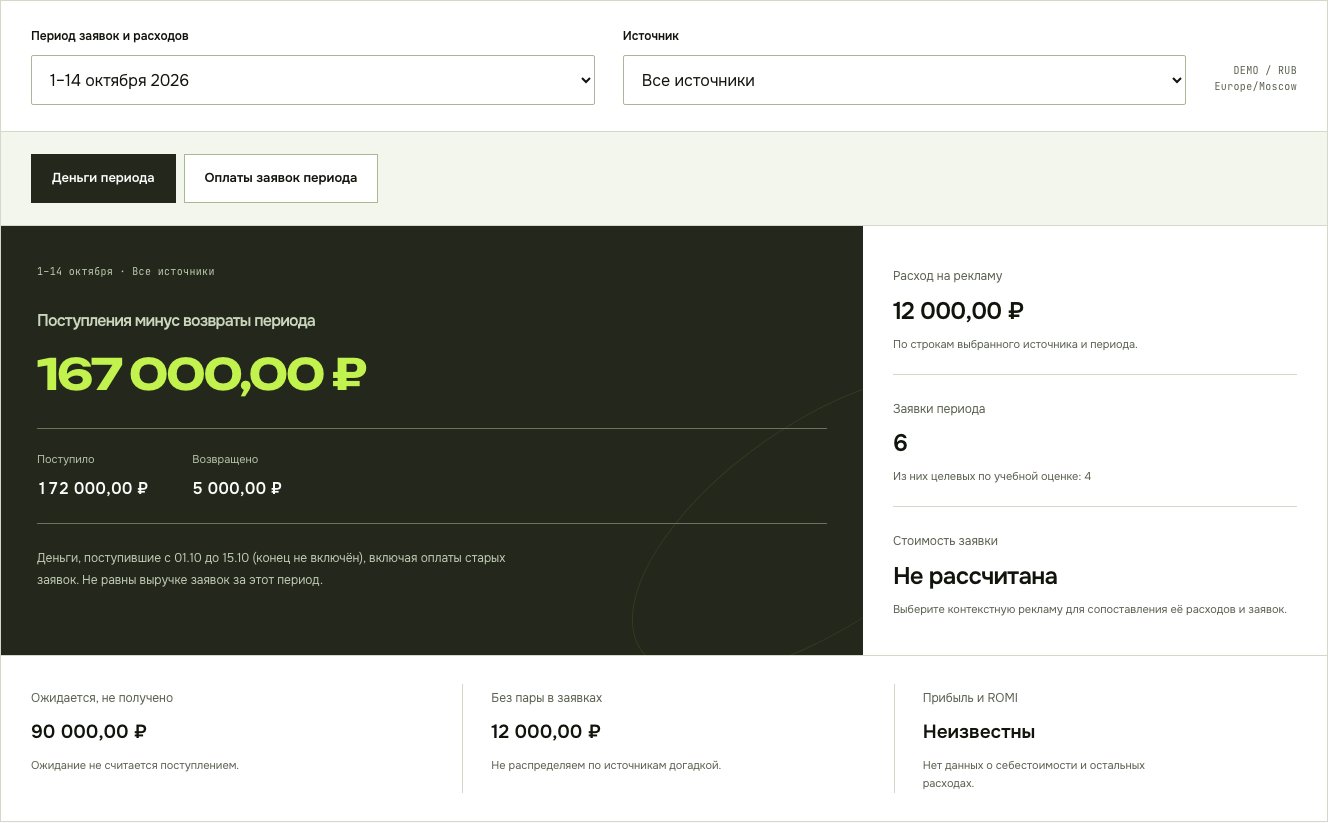Click the "Заявки периода" count 6

(900, 443)
